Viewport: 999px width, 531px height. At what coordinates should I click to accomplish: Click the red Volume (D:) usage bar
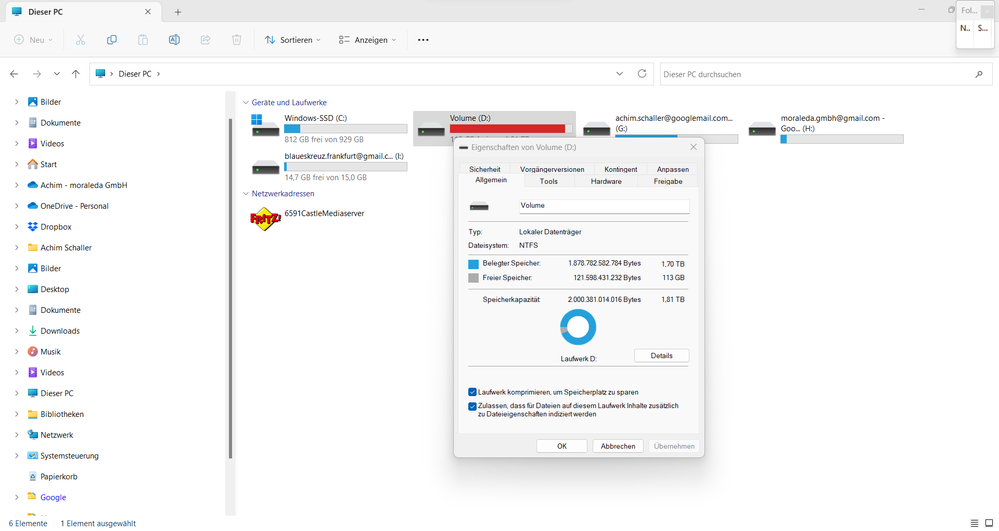tap(511, 129)
